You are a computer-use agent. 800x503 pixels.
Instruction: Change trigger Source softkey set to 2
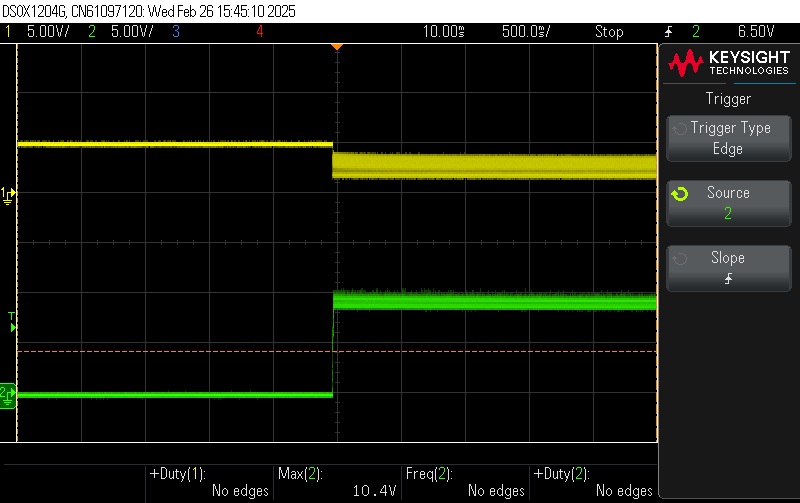tap(729, 203)
